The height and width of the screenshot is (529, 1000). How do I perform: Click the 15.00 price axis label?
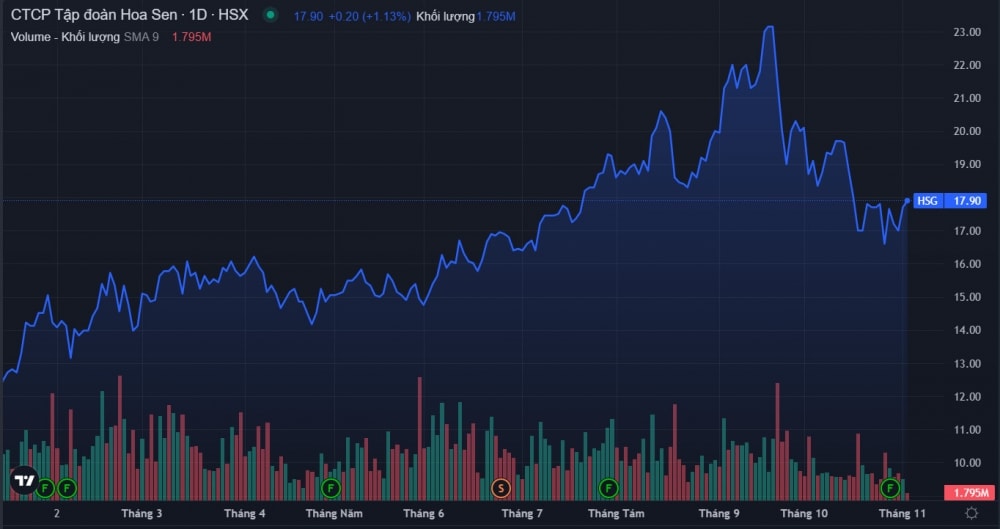point(967,297)
